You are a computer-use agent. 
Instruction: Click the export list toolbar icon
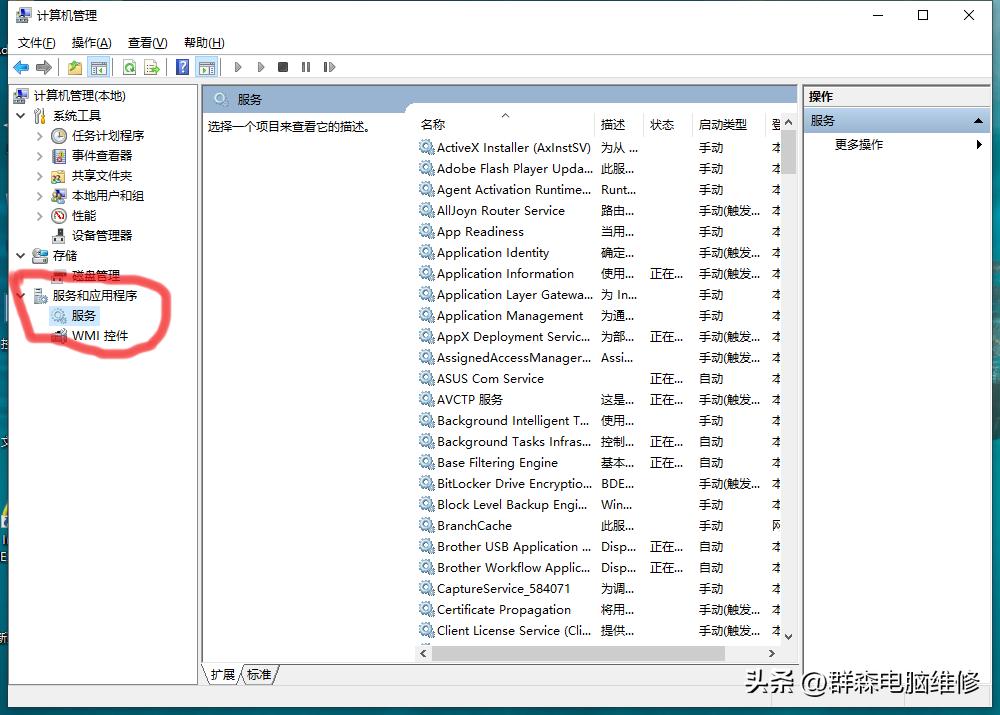pyautogui.click(x=152, y=67)
